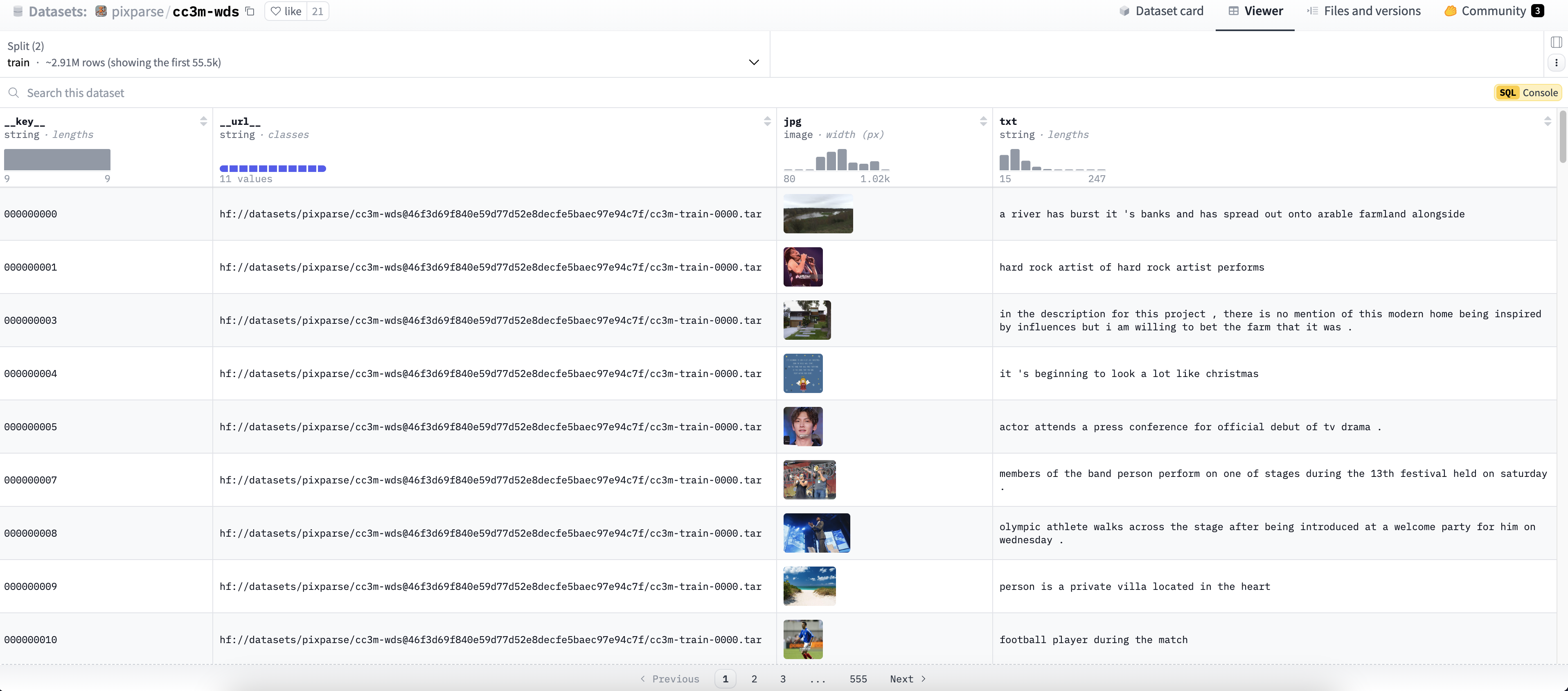Go to the Next page
This screenshot has height=691, width=1568.
click(x=907, y=679)
